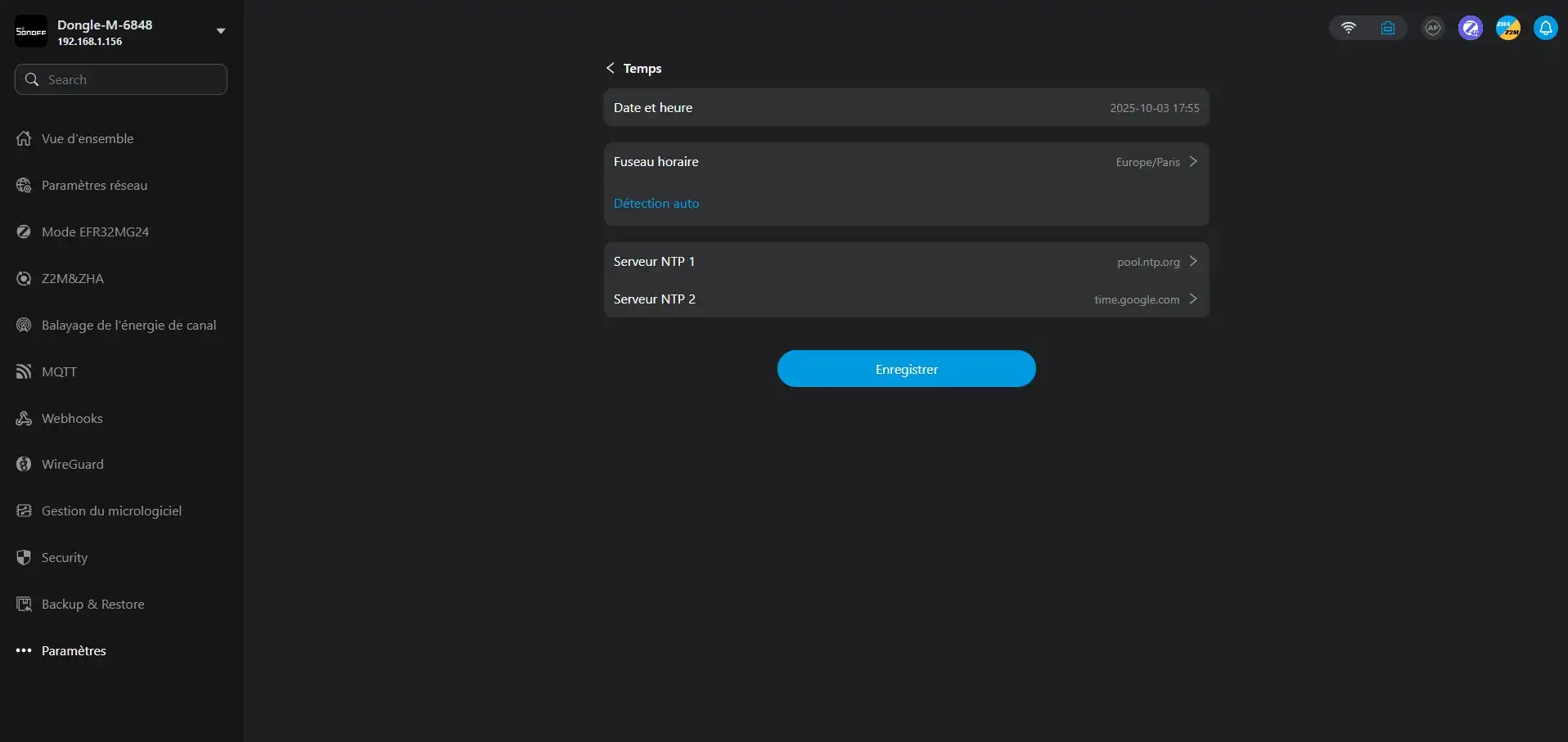Expand the Dongle-M-6848 device dropdown

220,31
